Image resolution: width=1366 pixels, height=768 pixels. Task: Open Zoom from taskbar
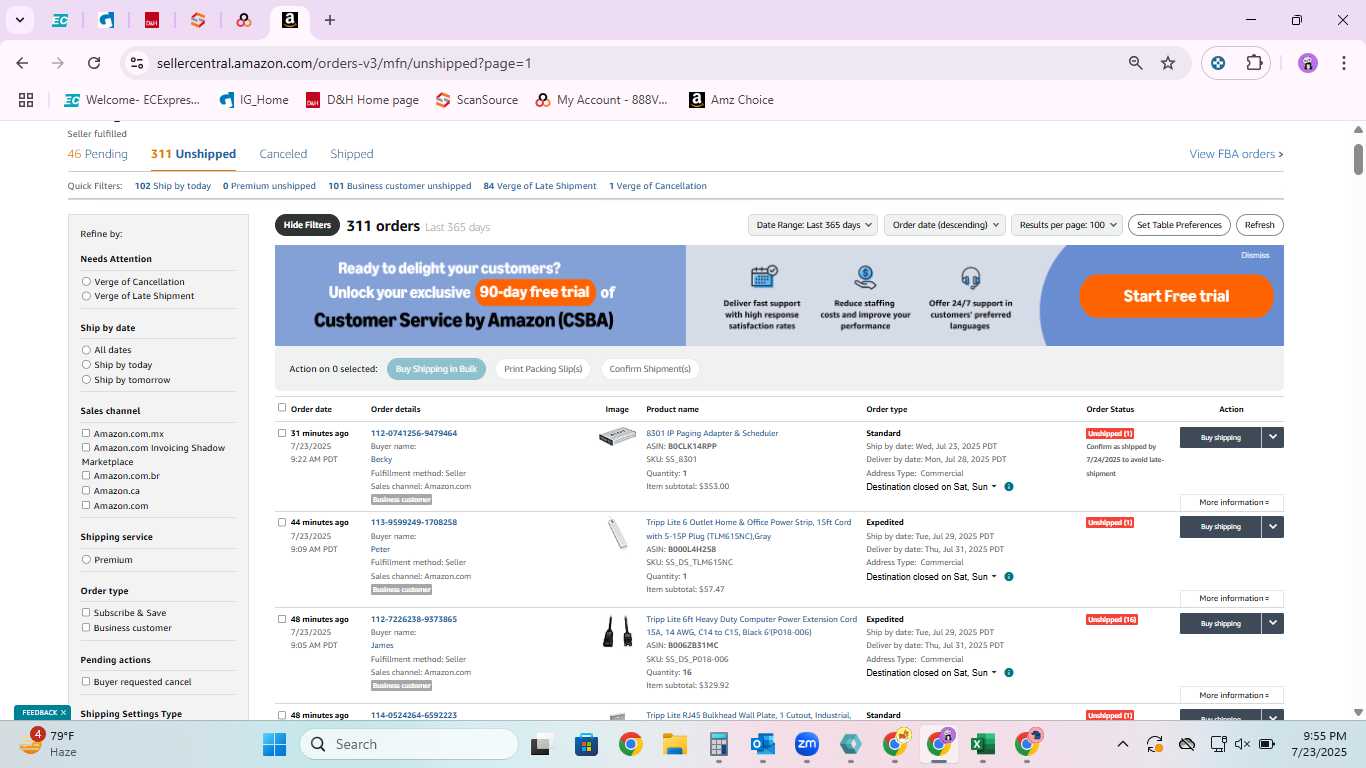806,744
